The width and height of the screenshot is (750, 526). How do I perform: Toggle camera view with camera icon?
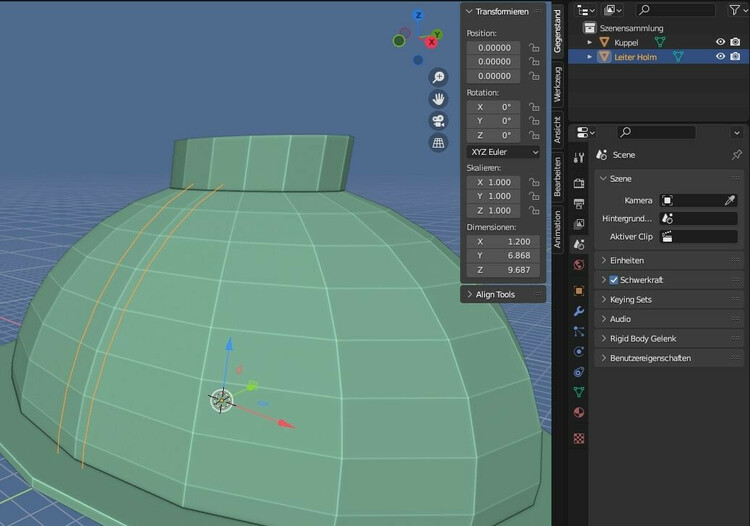tap(438, 121)
